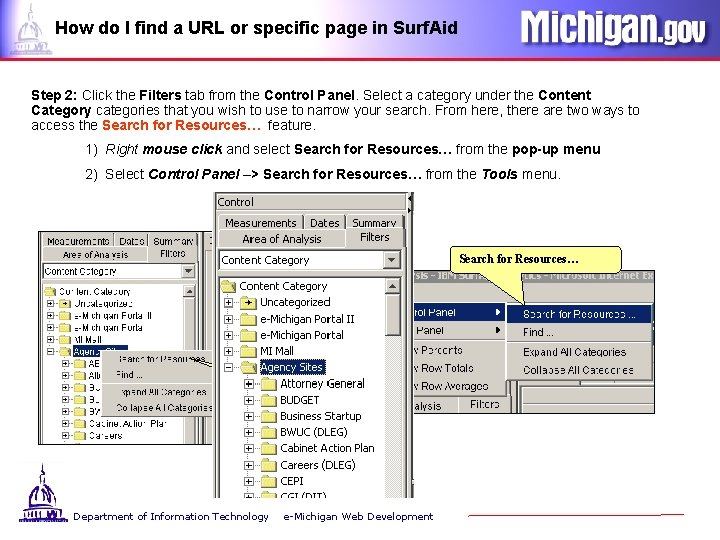Screen dimensions: 720x540
Task: Collapse Agency Sites node in left small panel
Action: pos(51,352)
